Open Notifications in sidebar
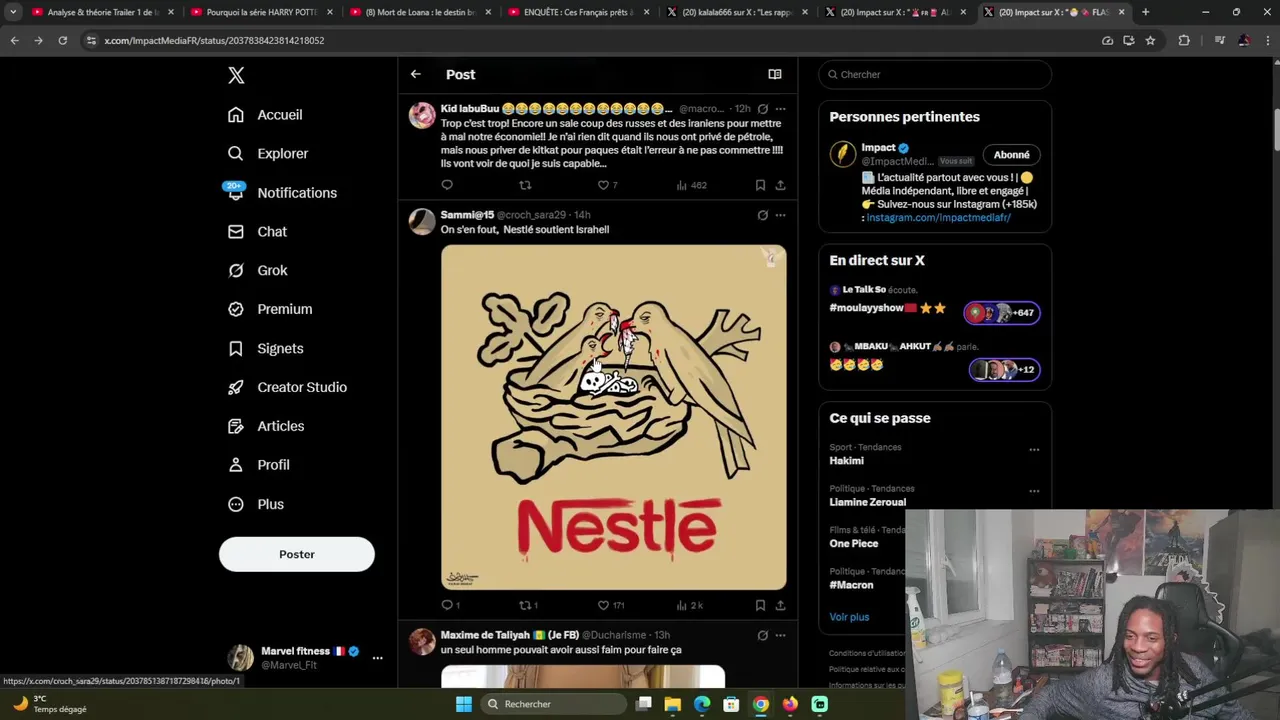 pos(282,193)
